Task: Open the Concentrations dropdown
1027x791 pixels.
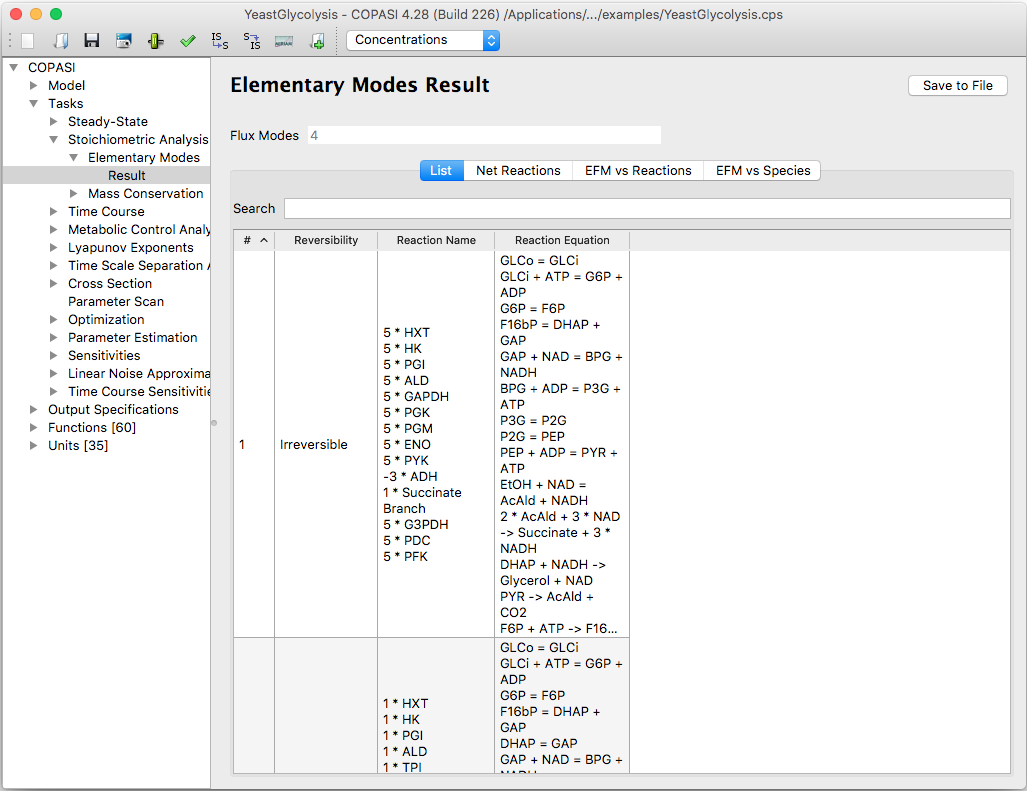Action: [423, 40]
